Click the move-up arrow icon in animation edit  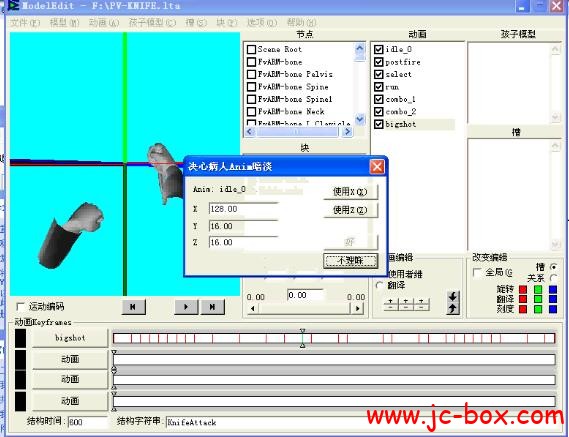pyautogui.click(x=453, y=309)
